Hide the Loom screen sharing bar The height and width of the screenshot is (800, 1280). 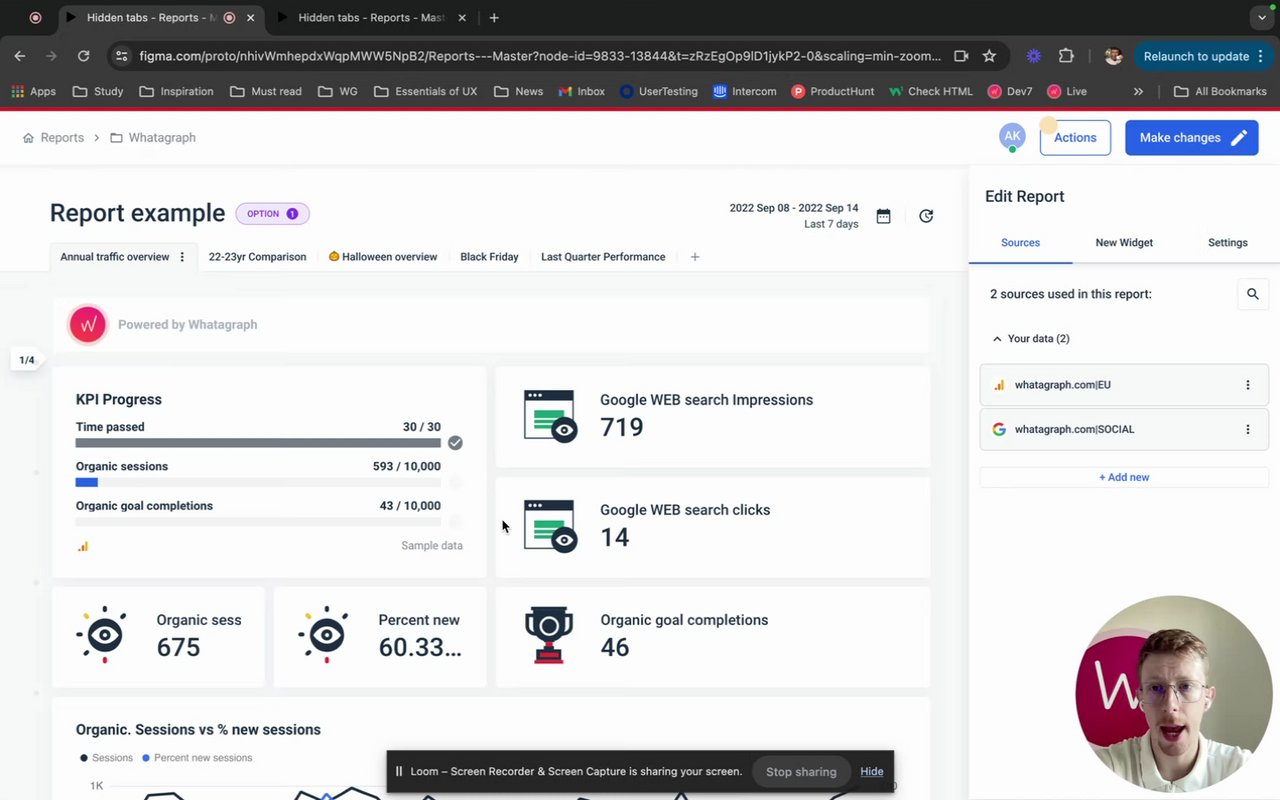click(872, 772)
